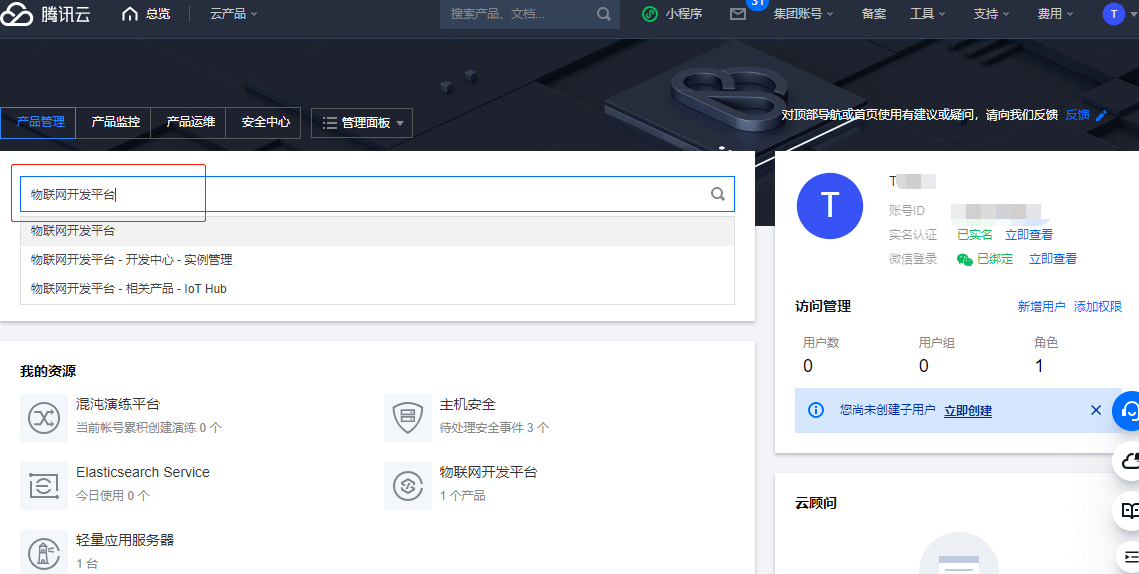Expand the 费用 menu
Viewport: 1139px width, 574px height.
[1055, 14]
